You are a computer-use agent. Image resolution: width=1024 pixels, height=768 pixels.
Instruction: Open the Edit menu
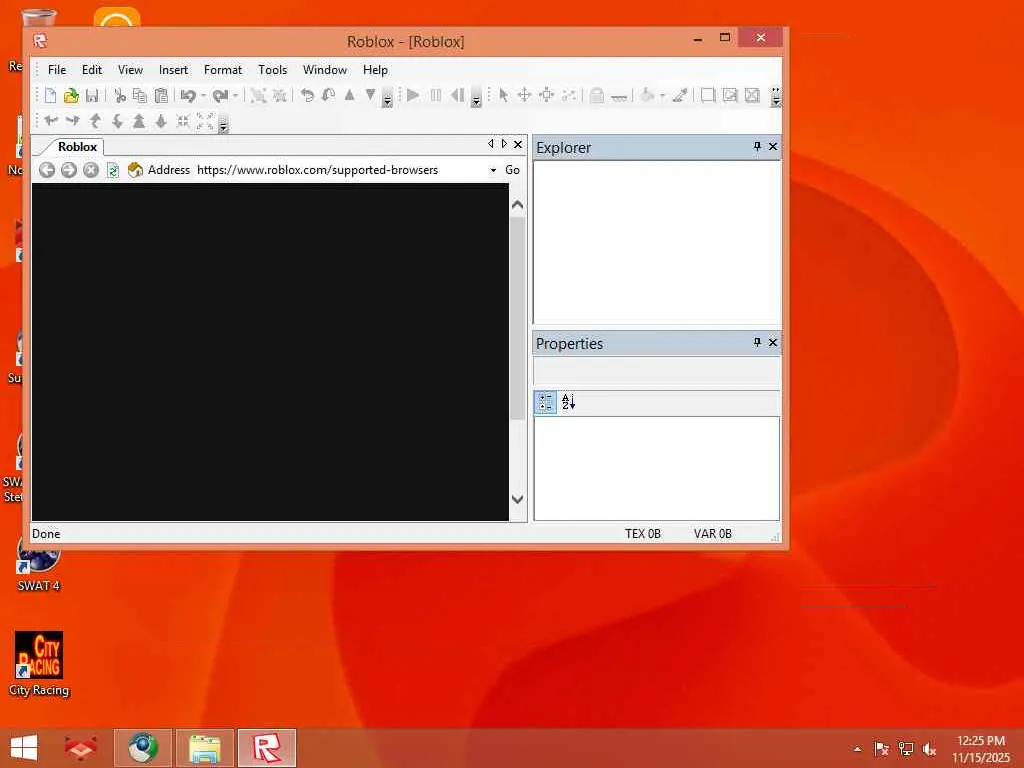[91, 70]
